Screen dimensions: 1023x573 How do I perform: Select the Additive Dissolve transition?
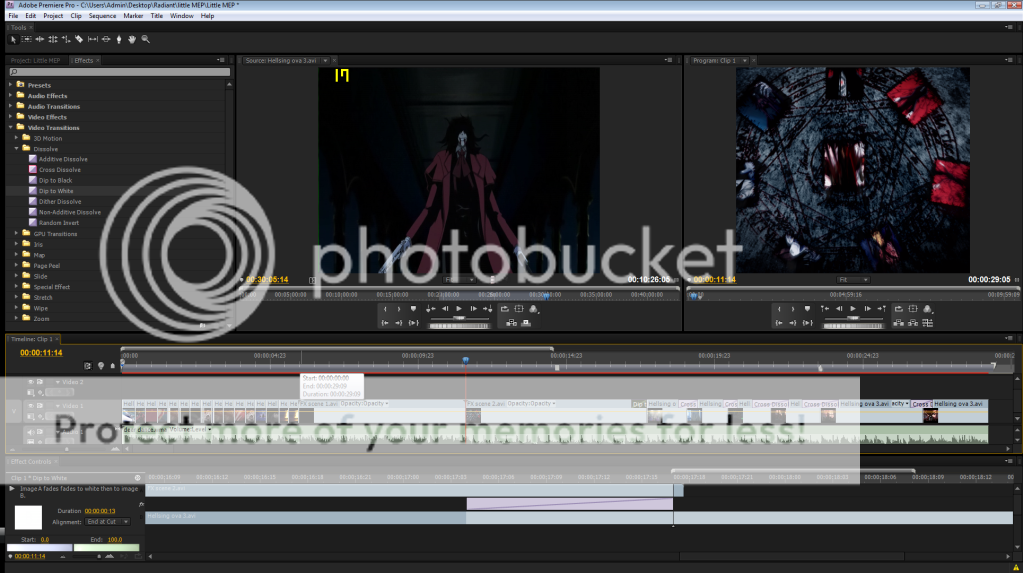click(63, 159)
